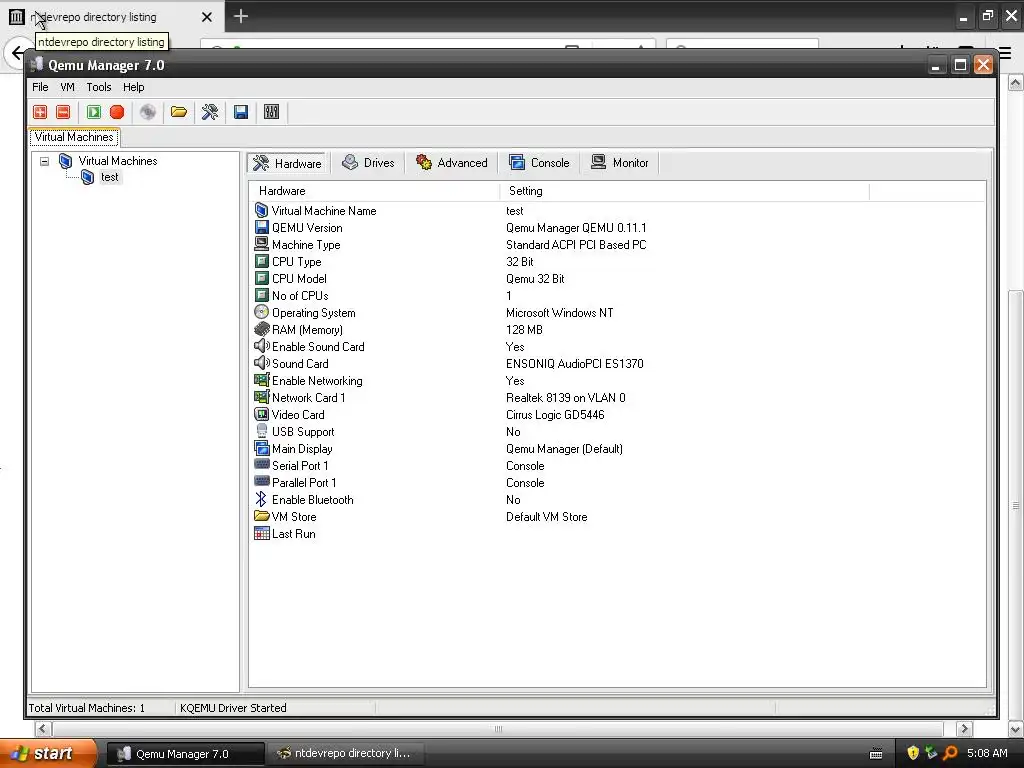Select the Virtual Machines root tree item
This screenshot has width=1024, height=768.
pyautogui.click(x=118, y=161)
